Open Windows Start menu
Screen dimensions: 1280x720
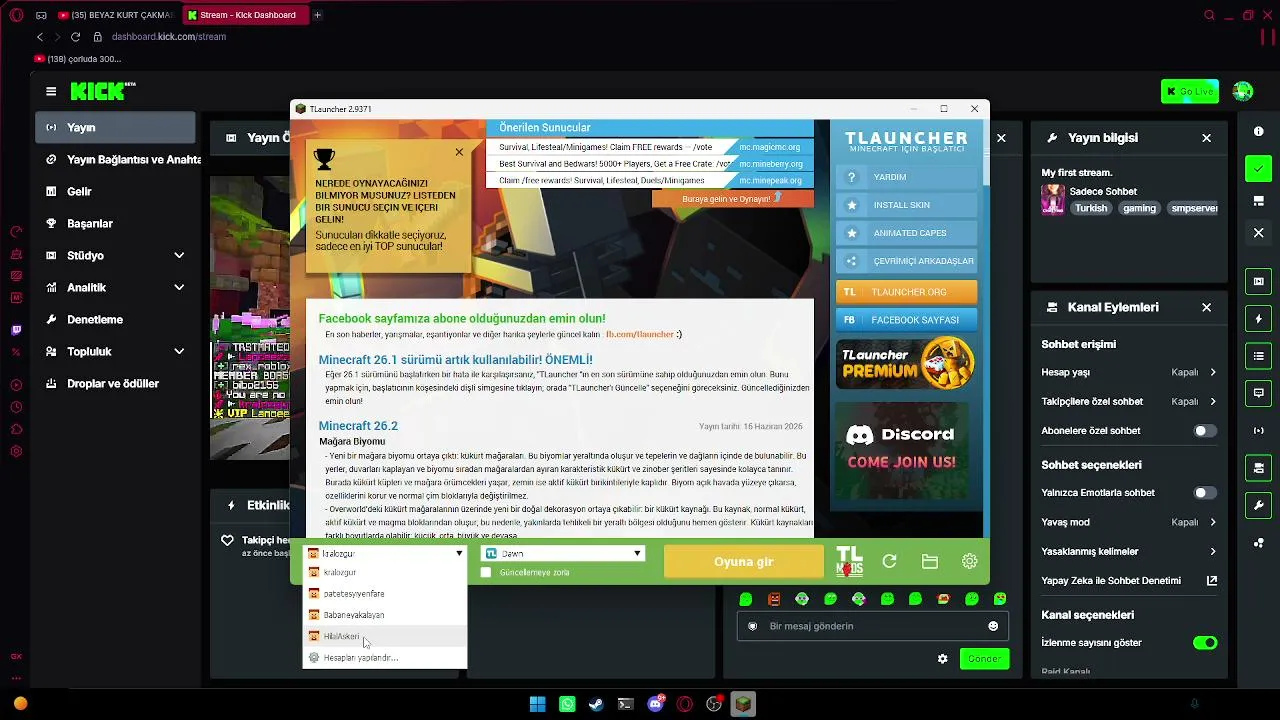point(538,704)
